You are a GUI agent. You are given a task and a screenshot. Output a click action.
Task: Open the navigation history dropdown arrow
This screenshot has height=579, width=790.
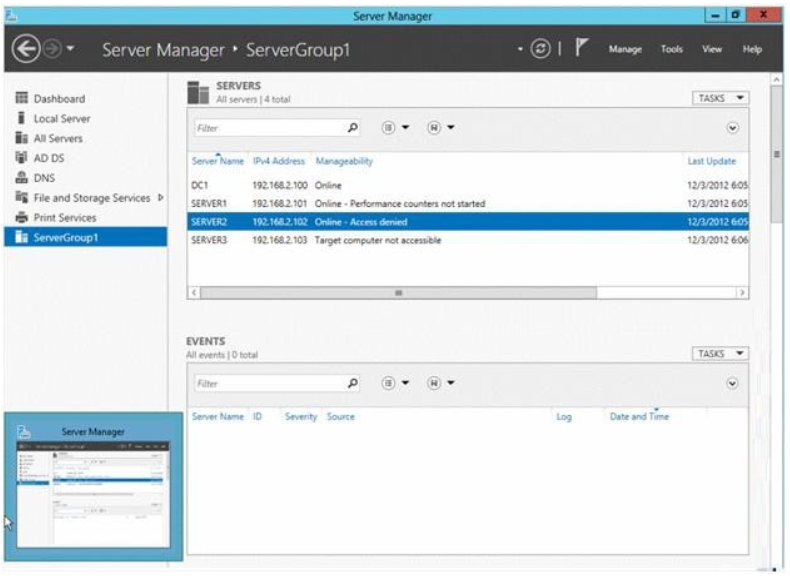coord(71,48)
